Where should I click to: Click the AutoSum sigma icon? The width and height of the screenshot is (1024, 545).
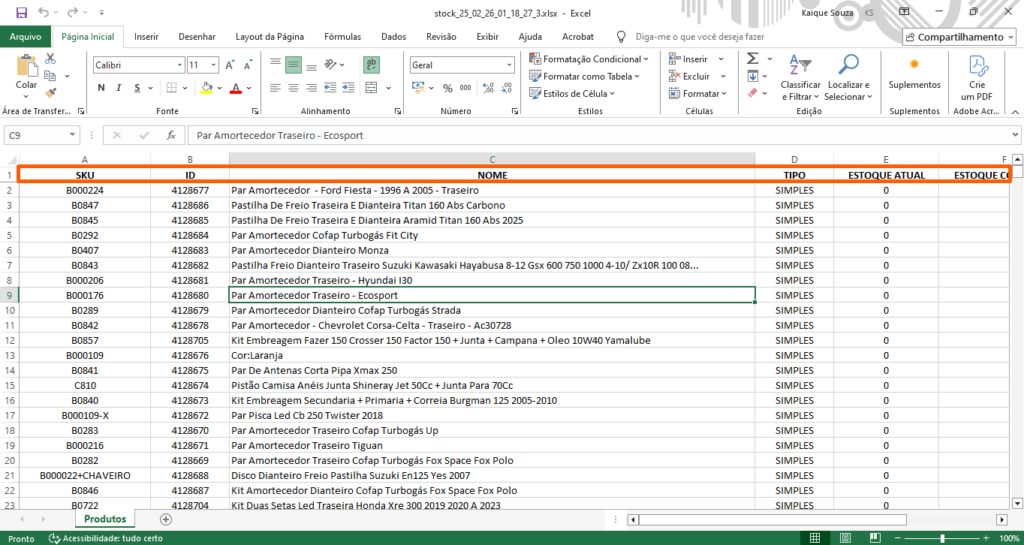point(752,59)
